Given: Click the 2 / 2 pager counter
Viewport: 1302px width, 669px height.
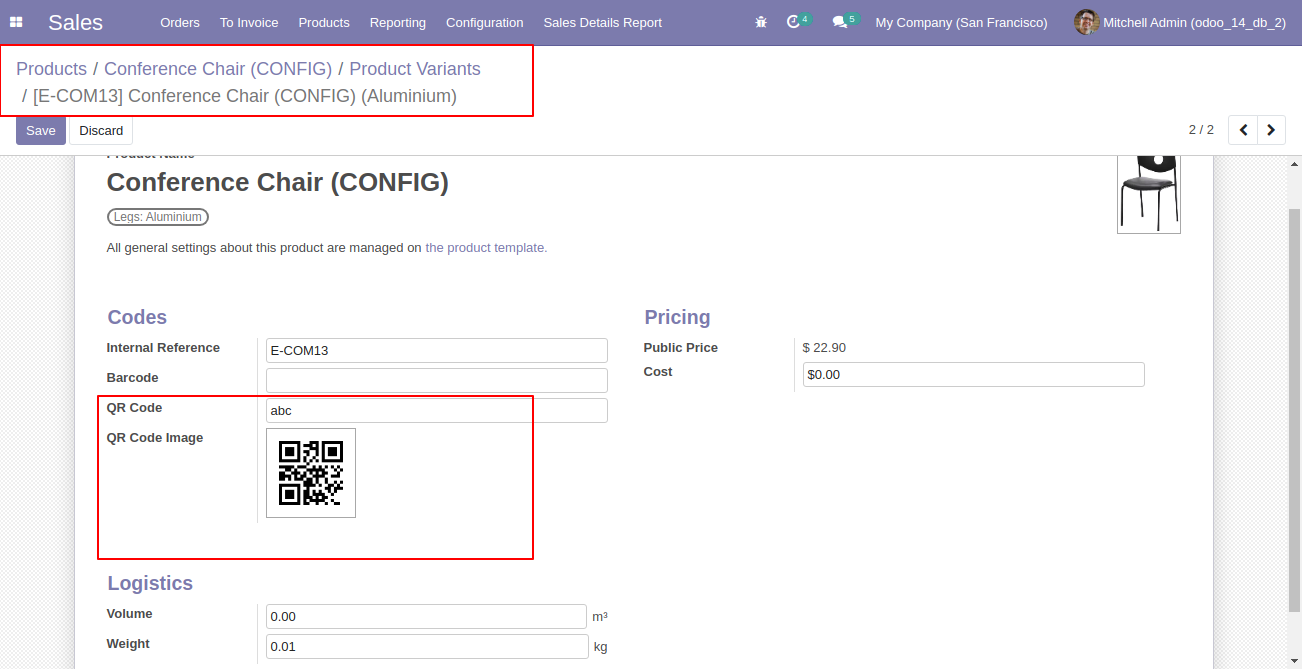Looking at the screenshot, I should tap(1201, 130).
